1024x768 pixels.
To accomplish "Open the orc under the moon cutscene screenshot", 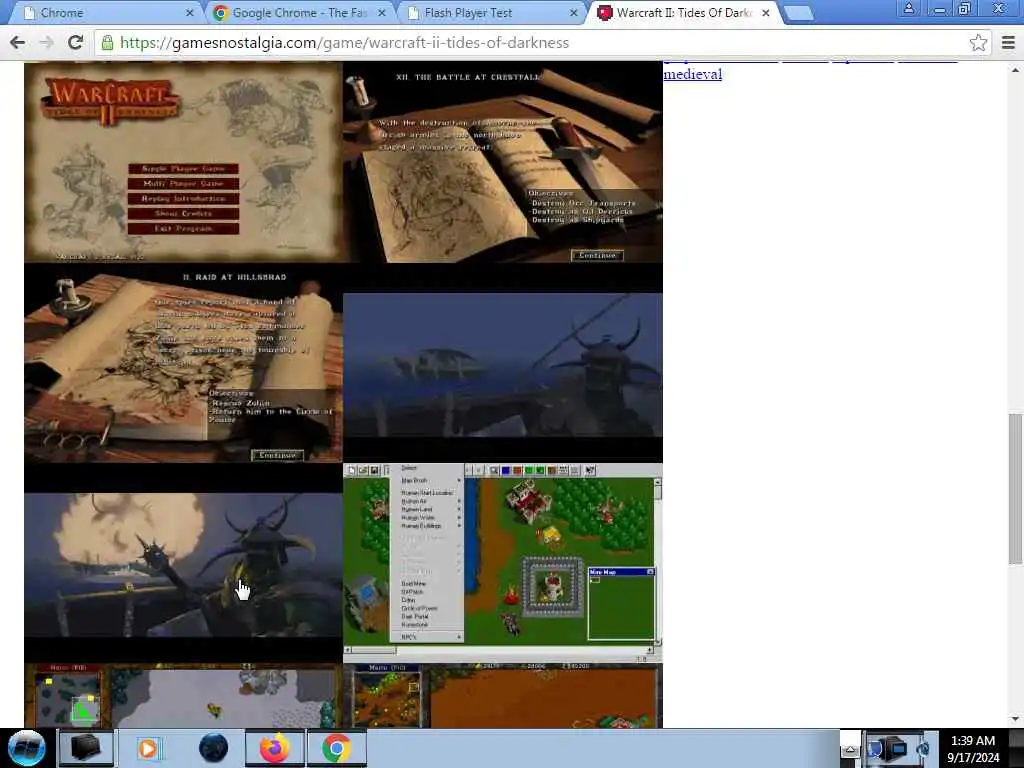I will coord(183,564).
